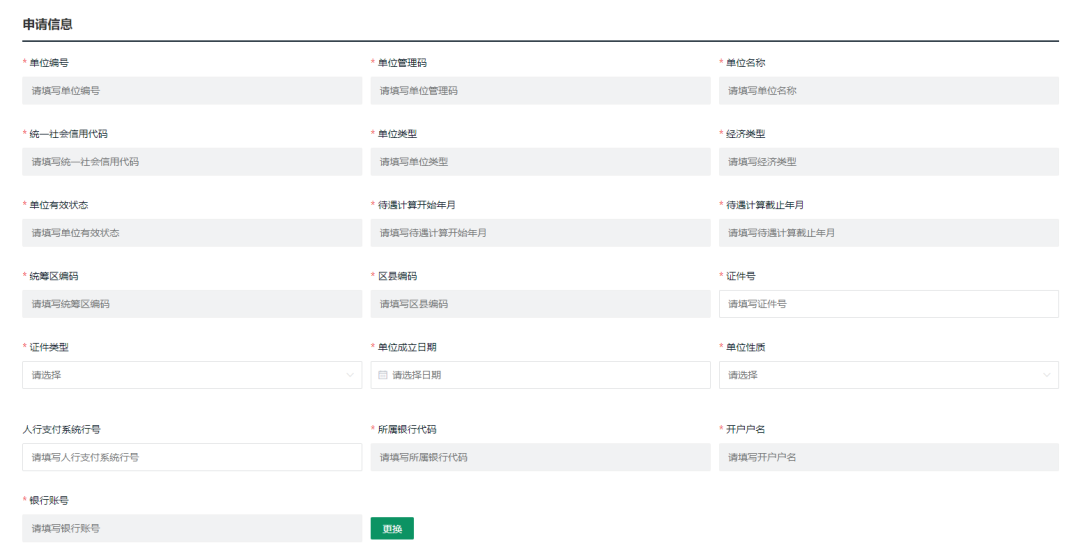Click the 经济类型 input field
Viewport: 1080px width, 559px height.
[x=888, y=162]
